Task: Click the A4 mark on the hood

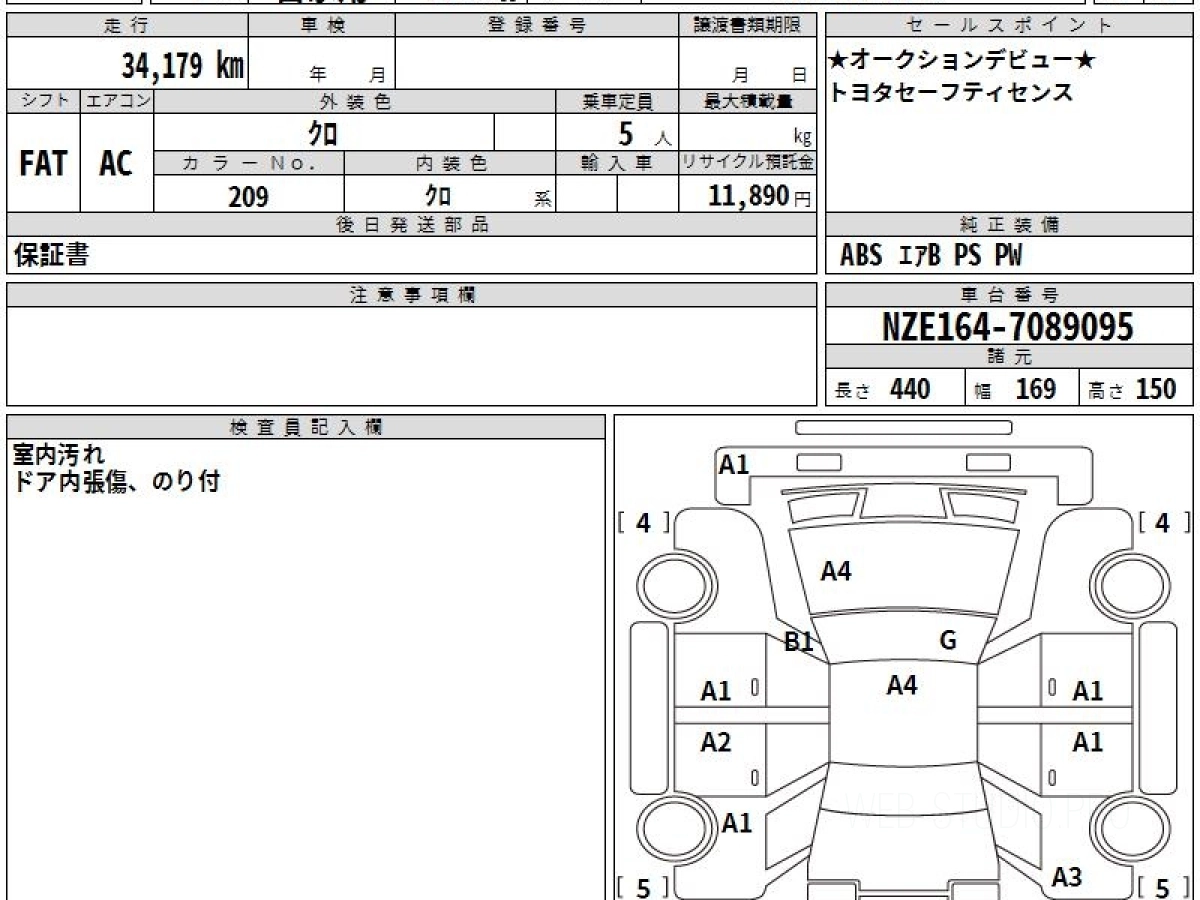Action: click(x=836, y=571)
